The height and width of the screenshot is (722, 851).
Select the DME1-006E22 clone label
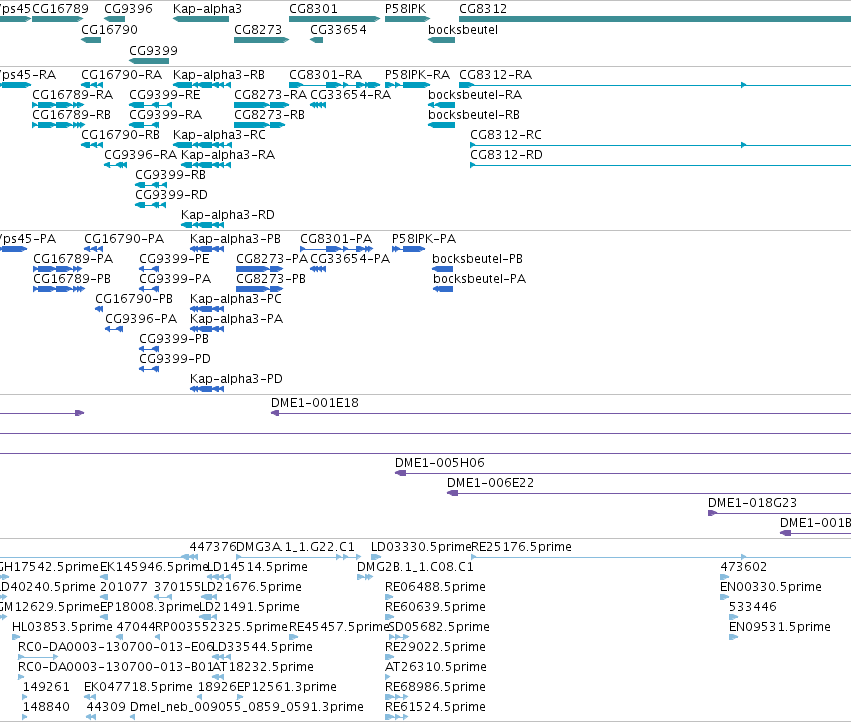491,483
